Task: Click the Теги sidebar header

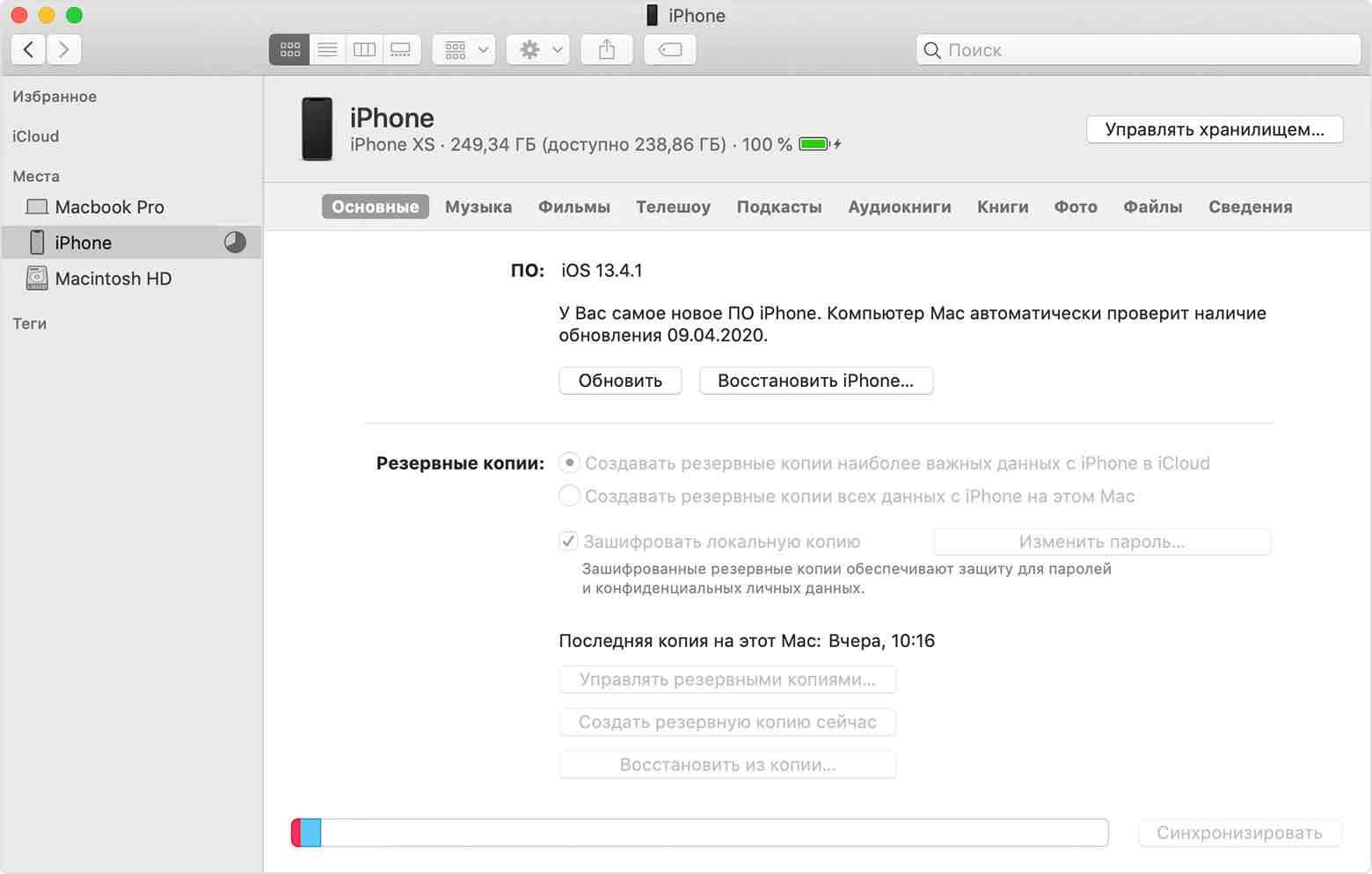Action: [x=30, y=324]
